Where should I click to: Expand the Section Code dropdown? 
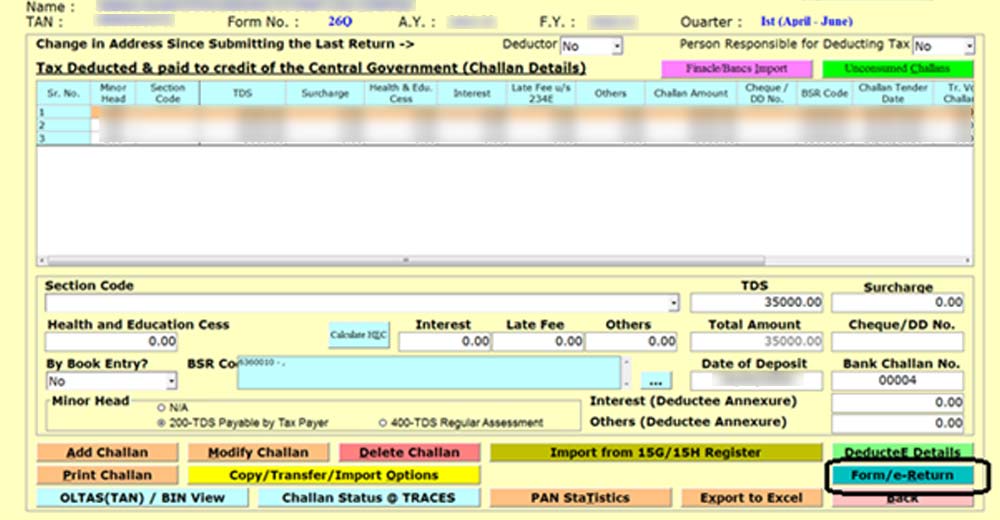point(673,302)
